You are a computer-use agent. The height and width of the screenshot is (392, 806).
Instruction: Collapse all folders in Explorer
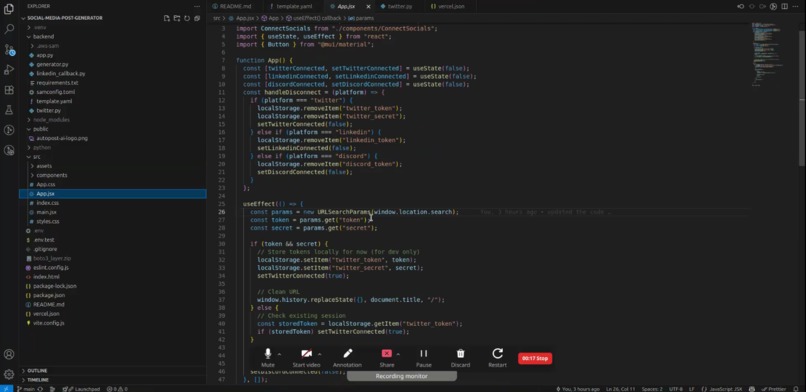(x=196, y=18)
